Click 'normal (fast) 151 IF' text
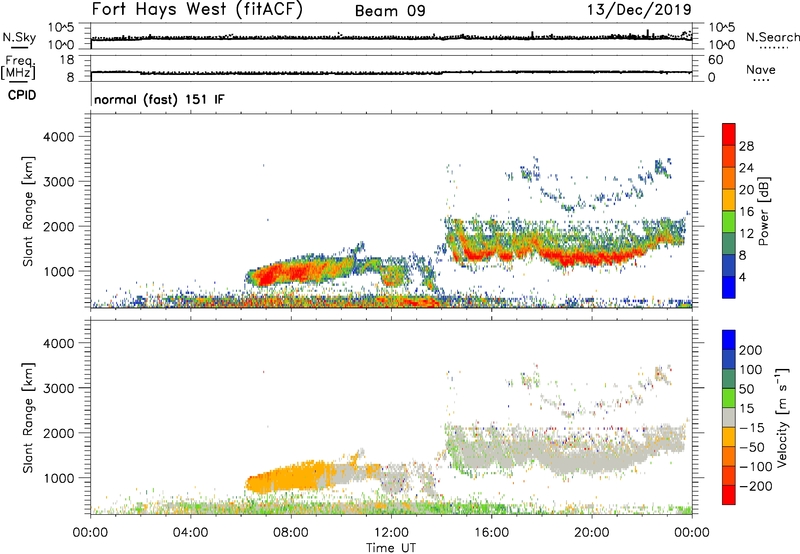 pos(159,99)
